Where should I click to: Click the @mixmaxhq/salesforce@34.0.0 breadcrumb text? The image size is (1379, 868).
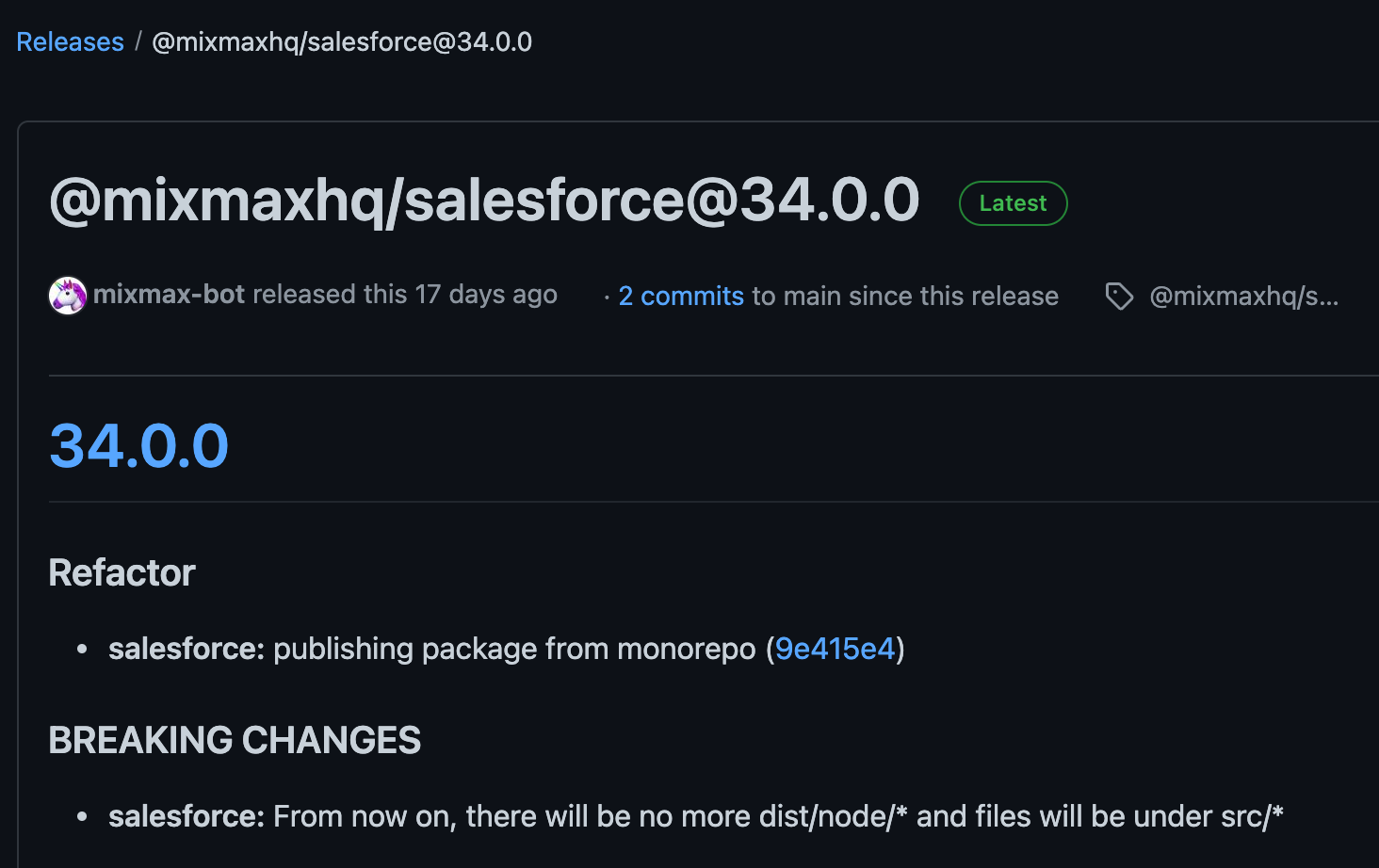(342, 42)
